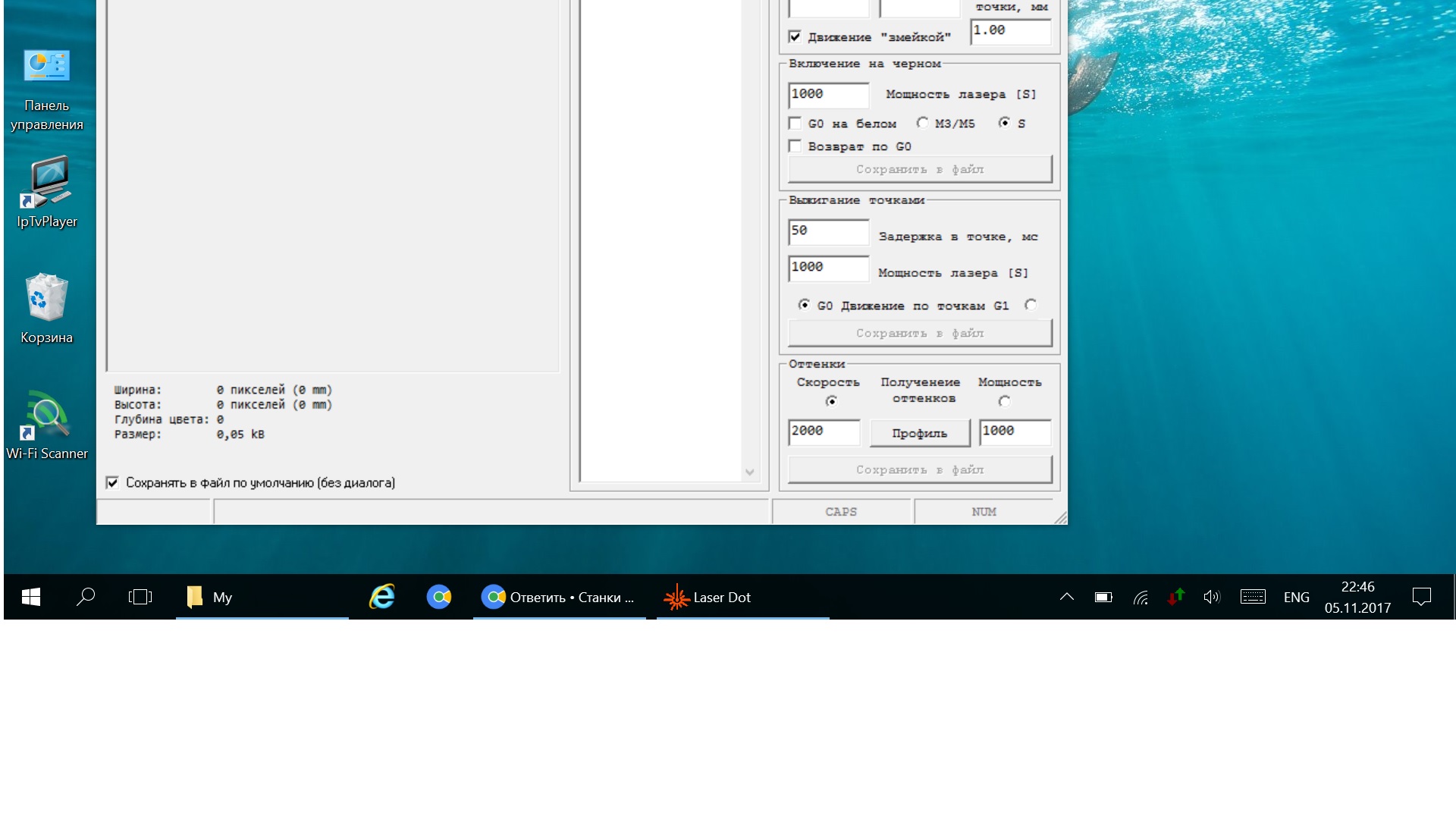Click scroll down arrow in list panel
Viewport: 1456px width, 819px height.
pyautogui.click(x=749, y=472)
